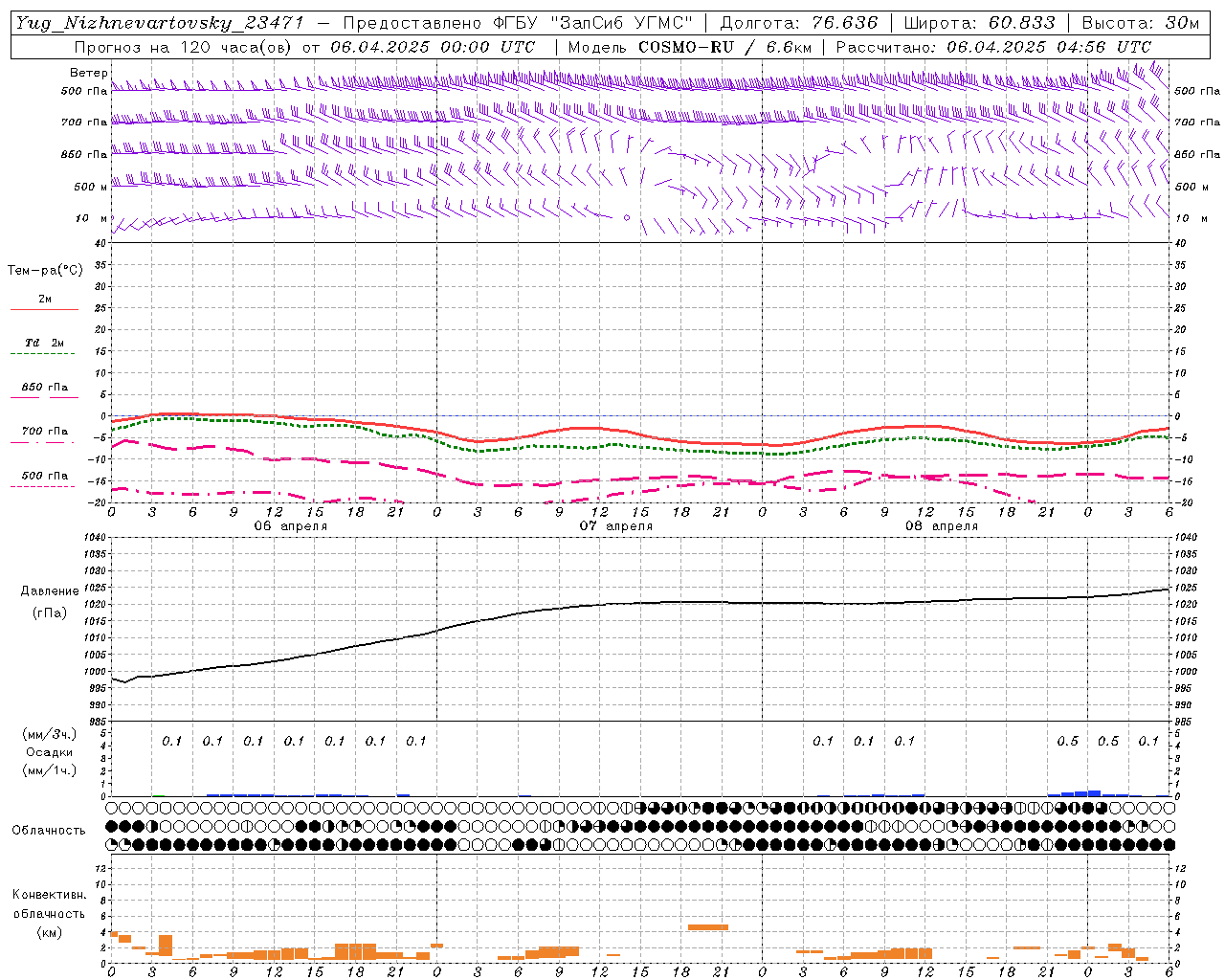Click the calm-wind circle in the 10 м wind row
Screen dimensions: 1225x980
point(627,218)
